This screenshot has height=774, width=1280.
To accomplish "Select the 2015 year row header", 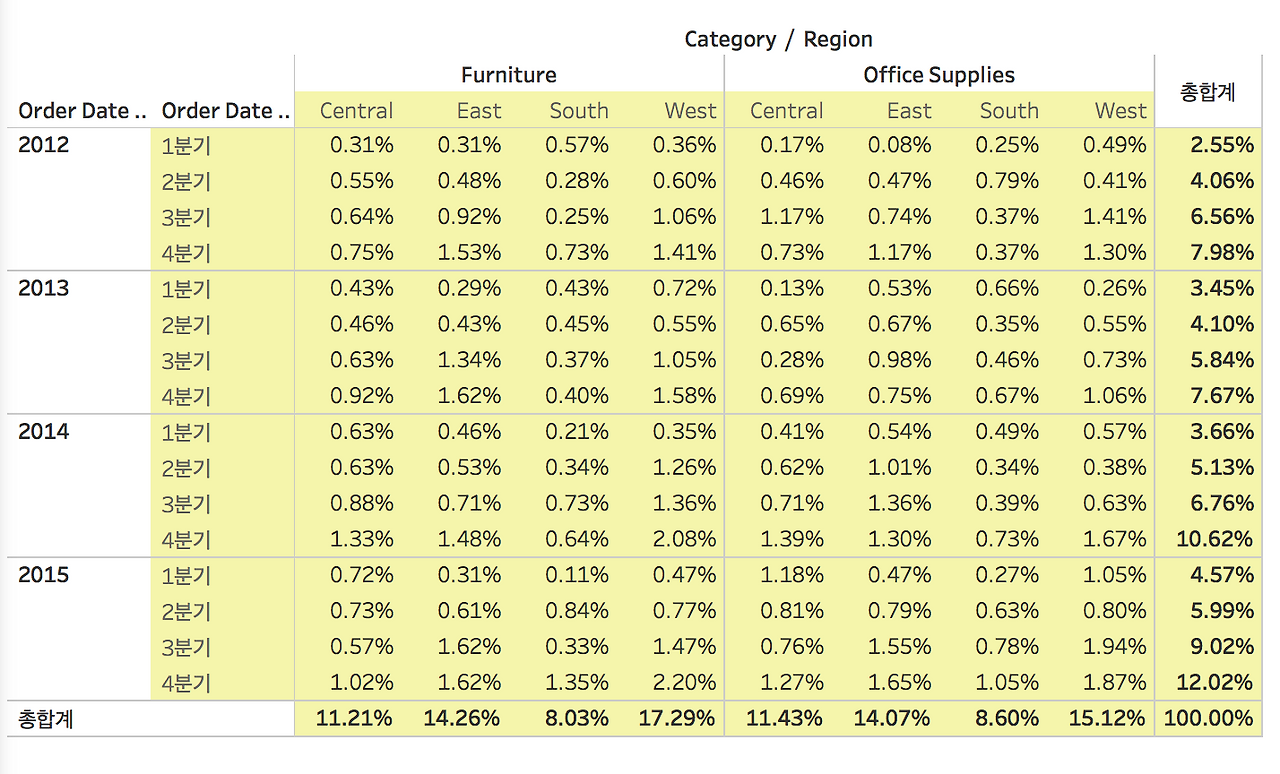I will point(44,575).
